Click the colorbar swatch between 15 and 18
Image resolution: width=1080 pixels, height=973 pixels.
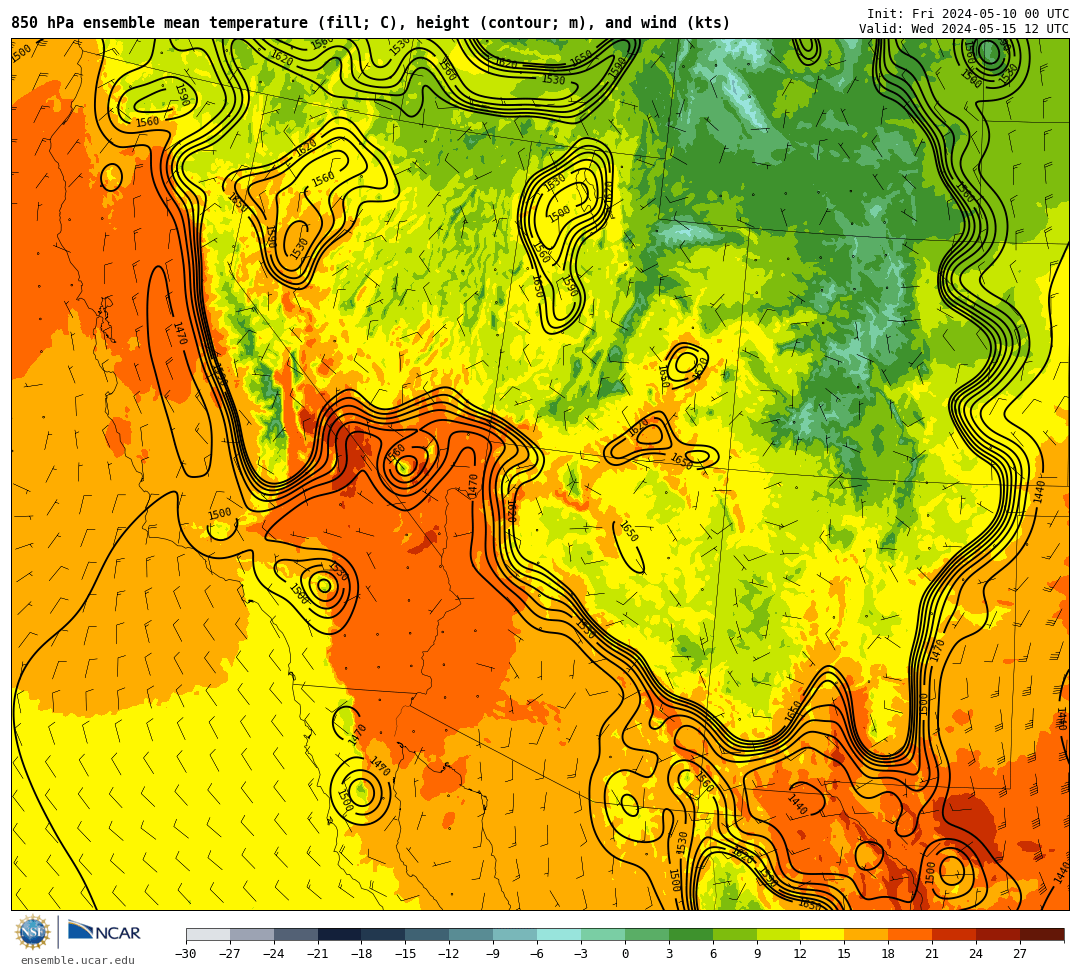pyautogui.click(x=866, y=934)
